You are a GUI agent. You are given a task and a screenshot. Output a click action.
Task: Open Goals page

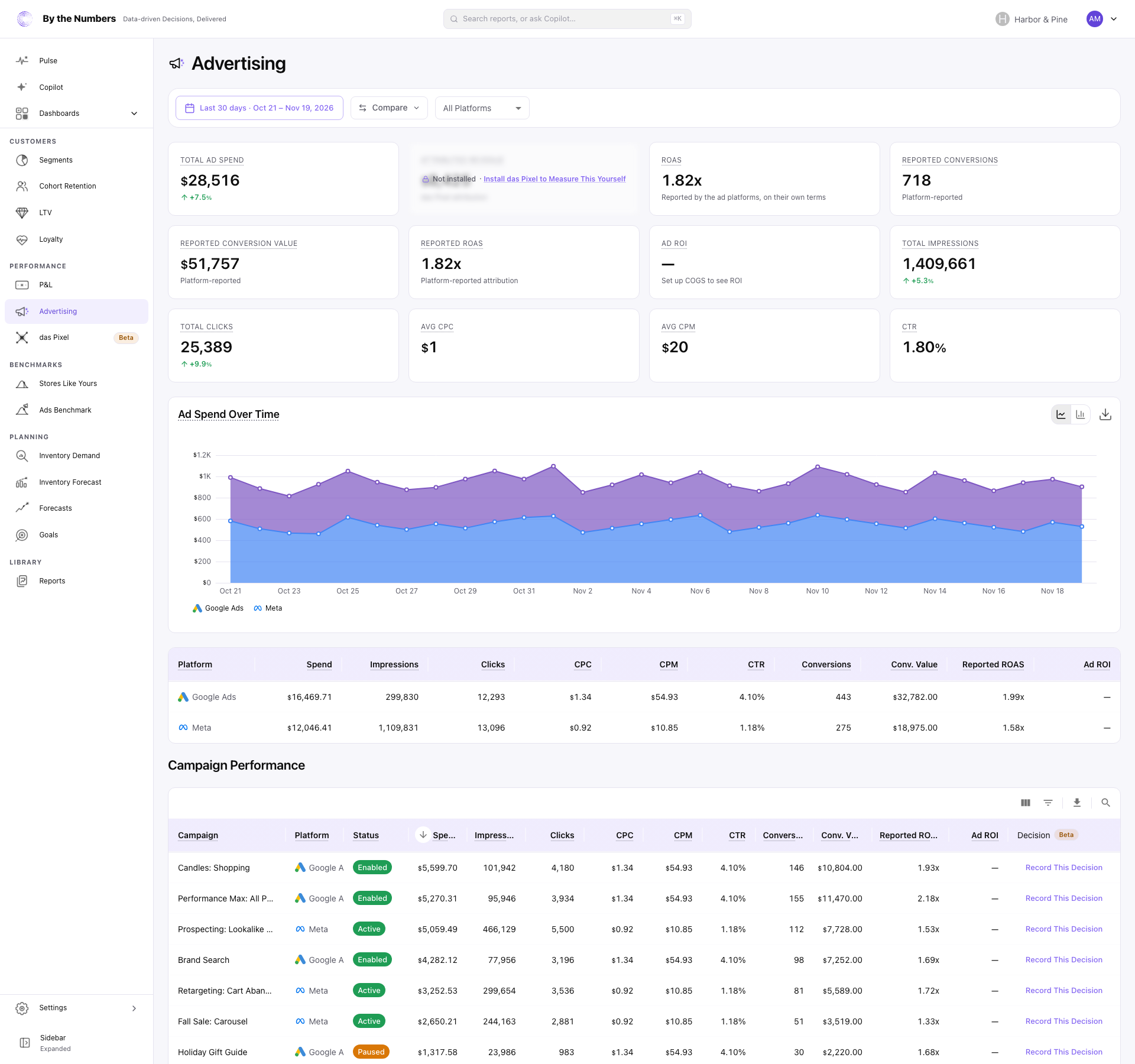(x=76, y=535)
